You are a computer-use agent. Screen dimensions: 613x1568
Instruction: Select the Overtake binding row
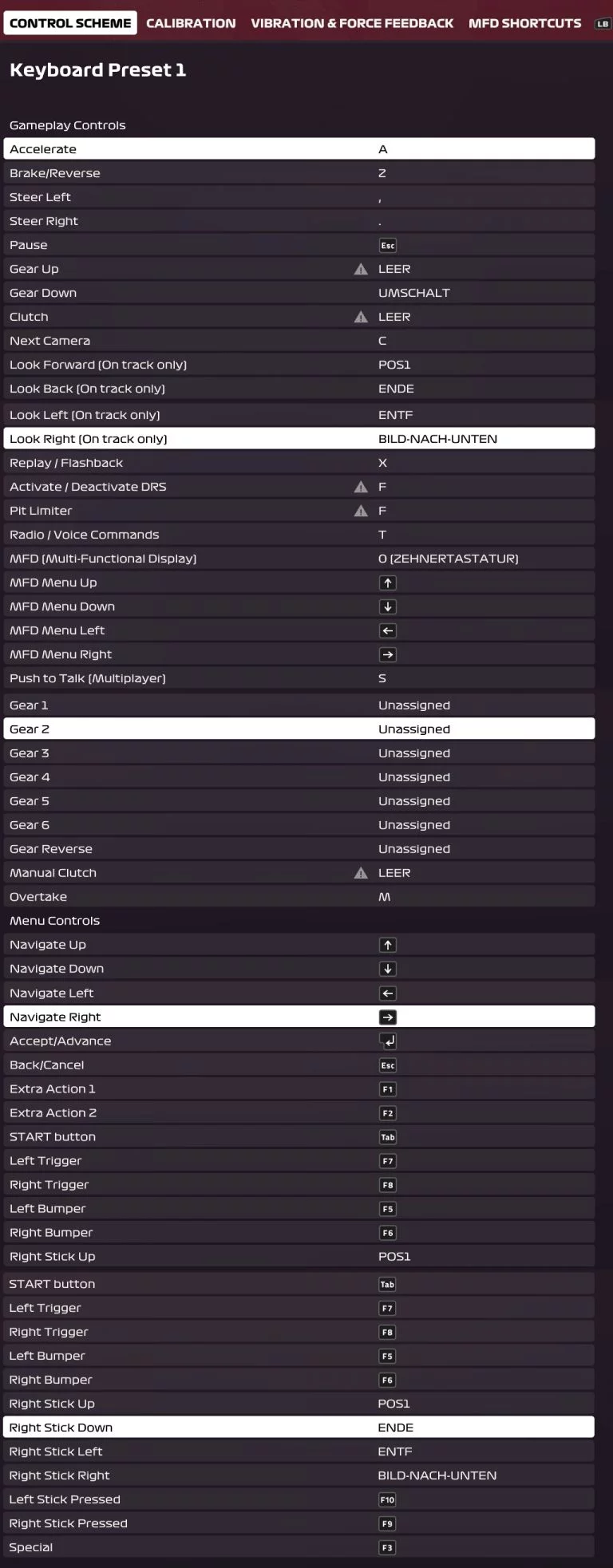click(x=299, y=897)
